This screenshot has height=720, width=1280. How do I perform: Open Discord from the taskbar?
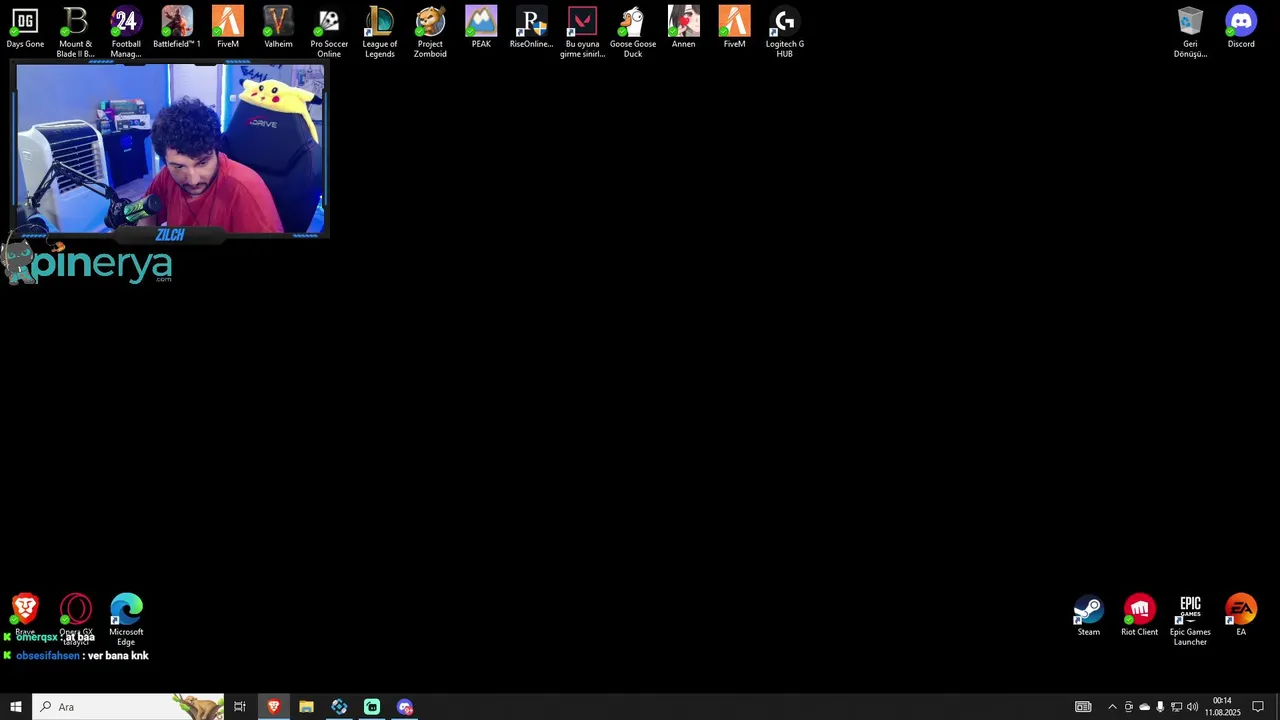pos(405,707)
